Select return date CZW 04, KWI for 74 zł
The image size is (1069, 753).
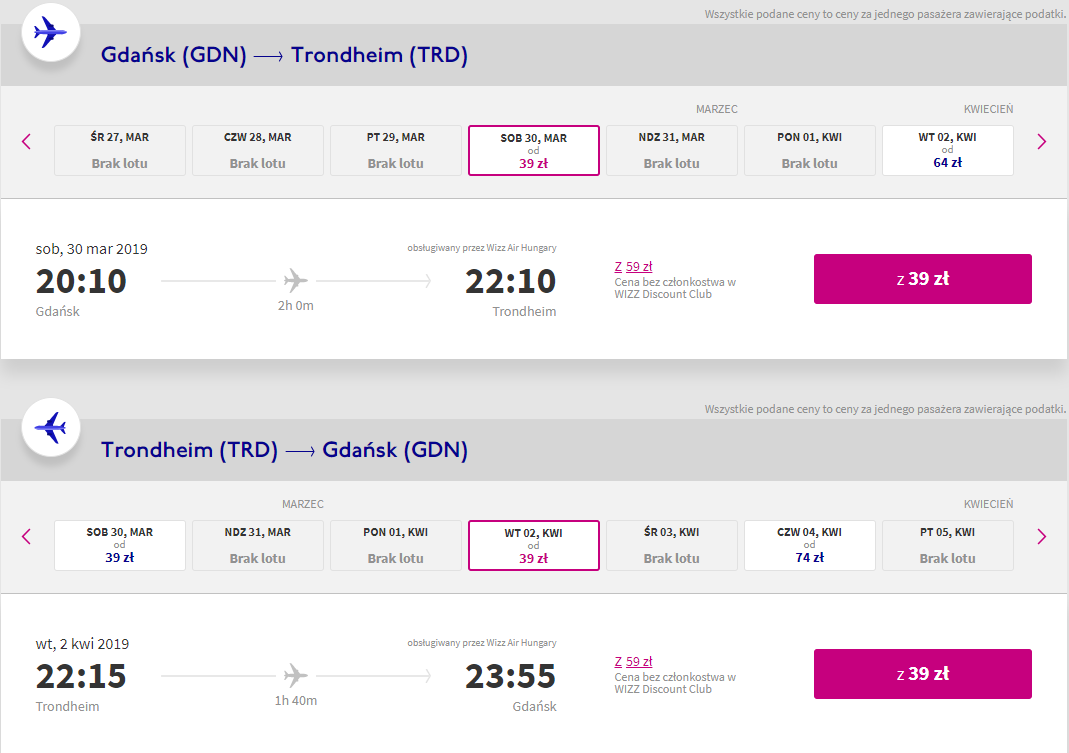pos(809,545)
